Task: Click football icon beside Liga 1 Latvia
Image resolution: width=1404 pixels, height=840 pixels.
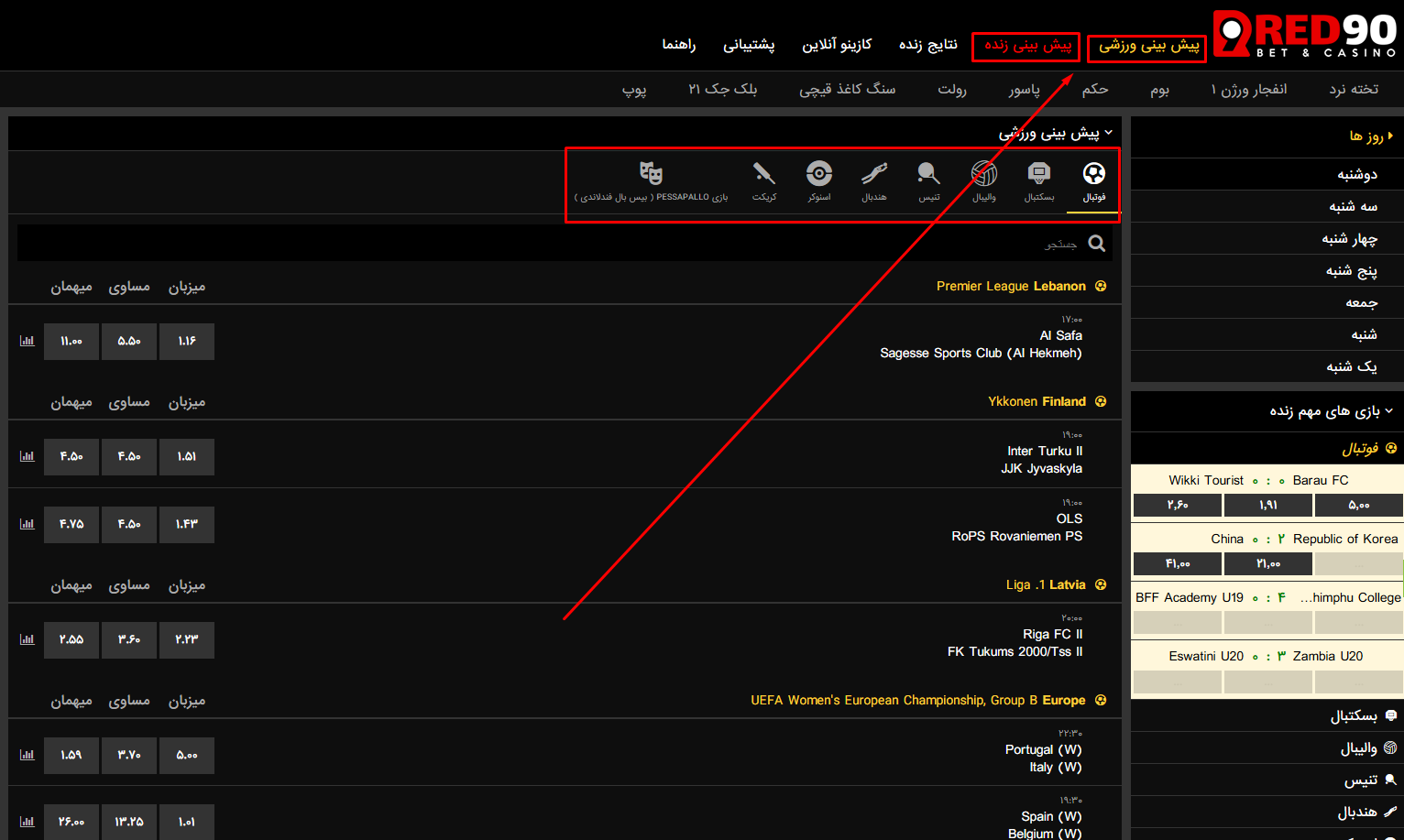Action: (x=1101, y=584)
